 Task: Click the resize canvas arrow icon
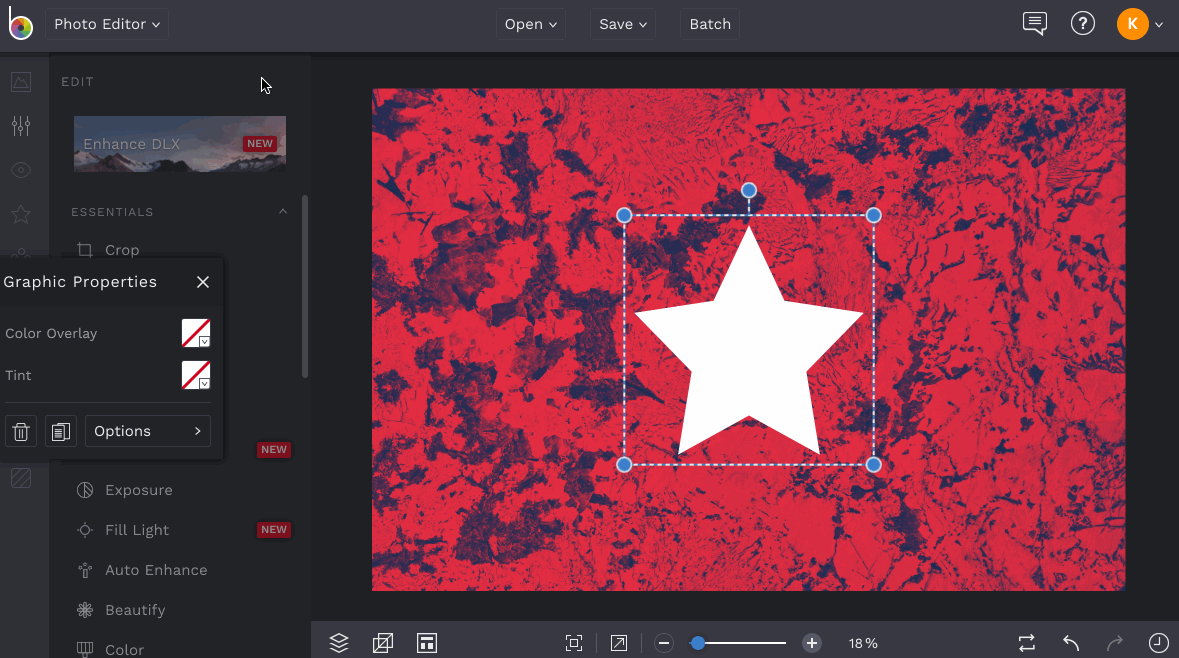pos(619,643)
